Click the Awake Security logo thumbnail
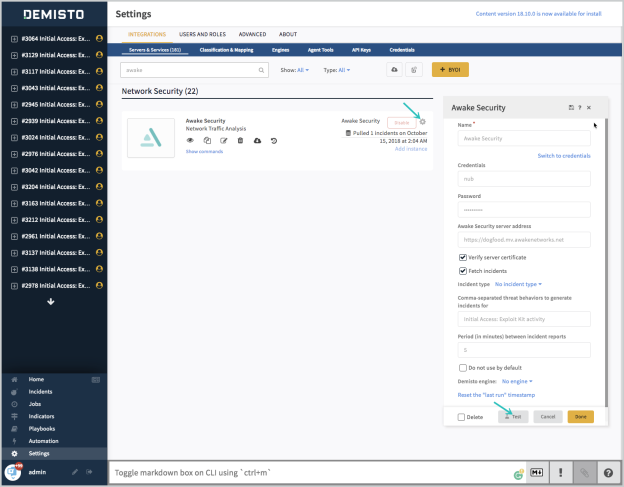This screenshot has width=624, height=487. (151, 138)
